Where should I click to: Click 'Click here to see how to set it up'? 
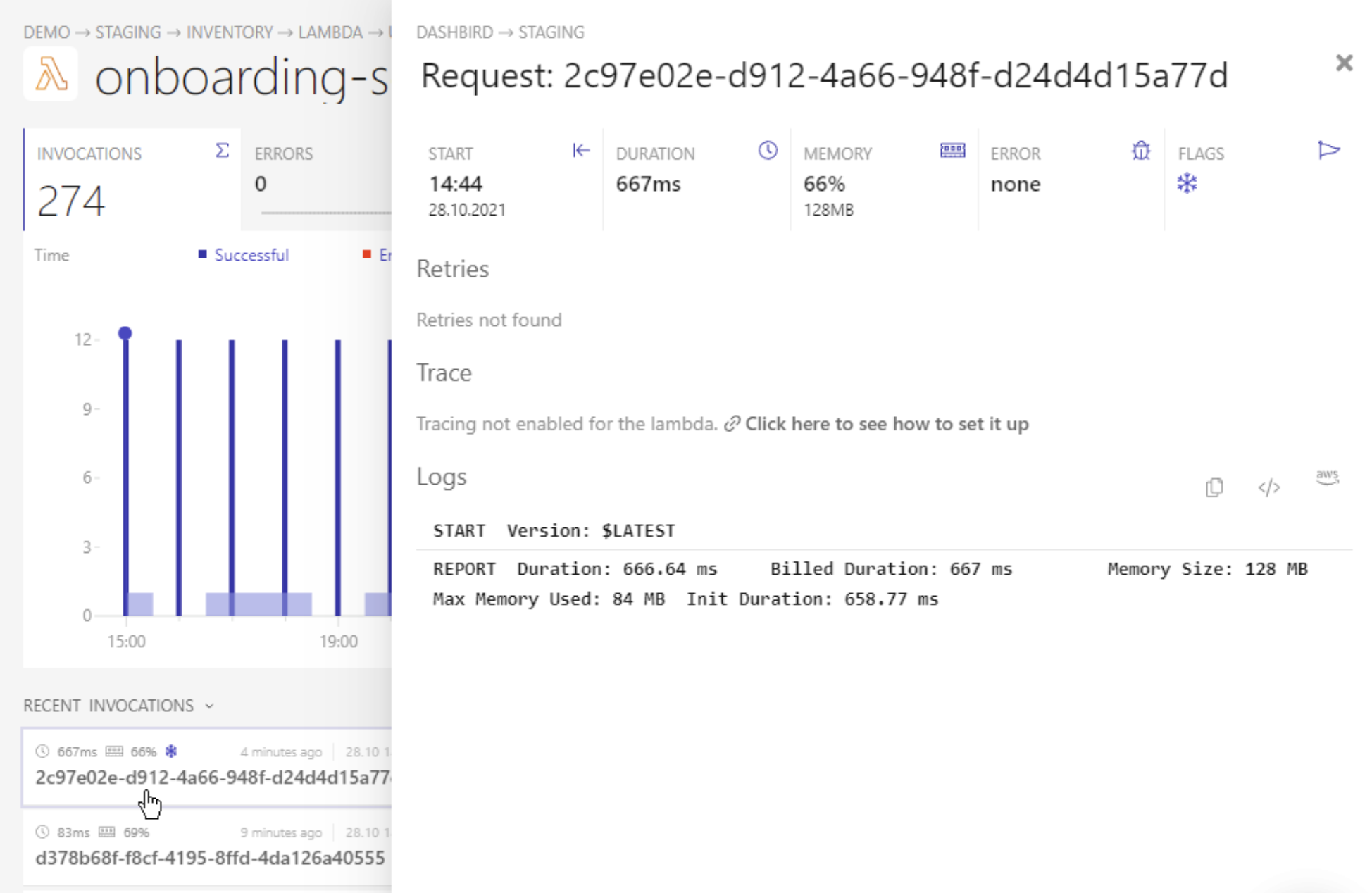tap(887, 424)
